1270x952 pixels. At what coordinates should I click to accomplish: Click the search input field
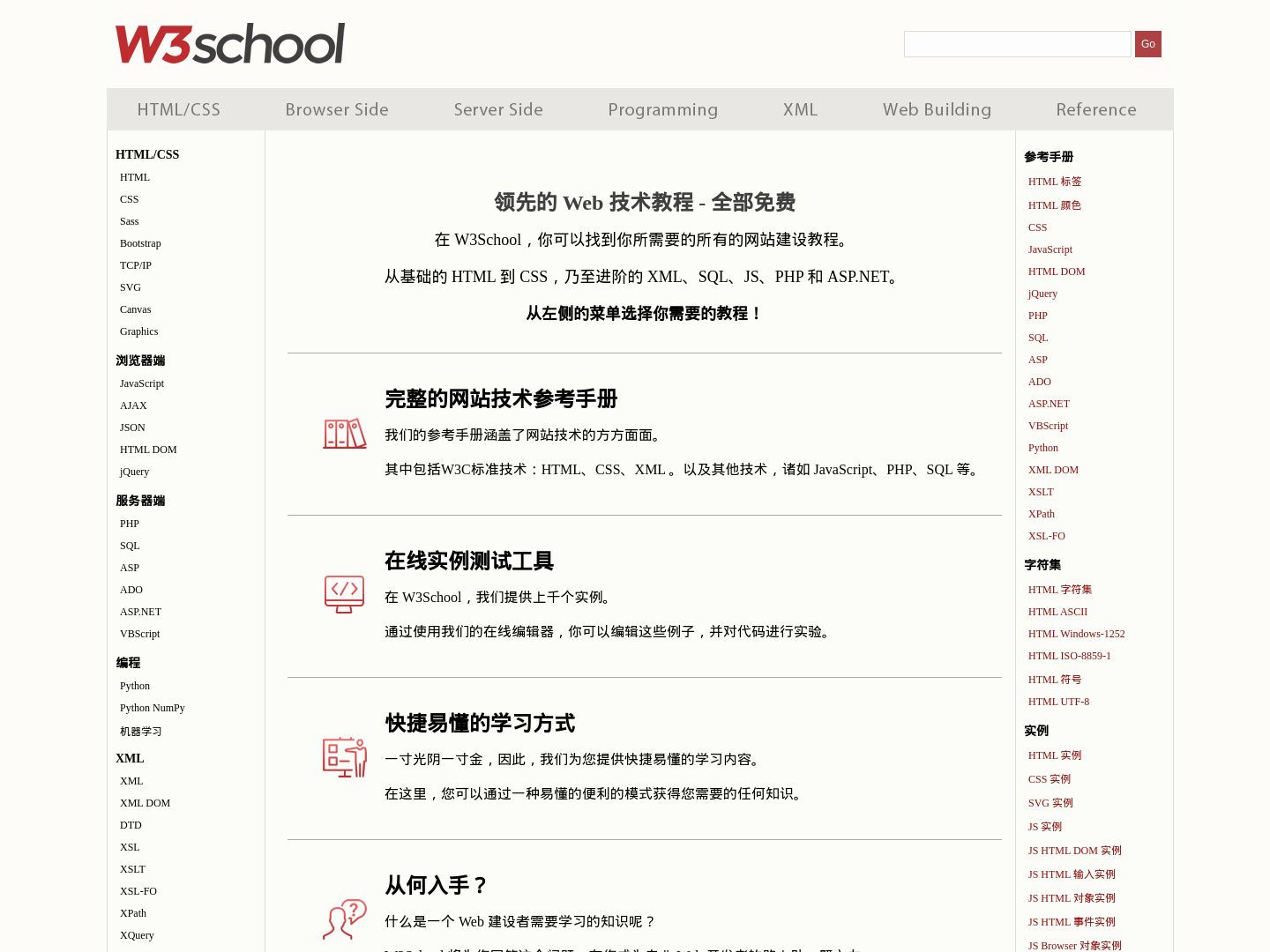(x=1018, y=44)
